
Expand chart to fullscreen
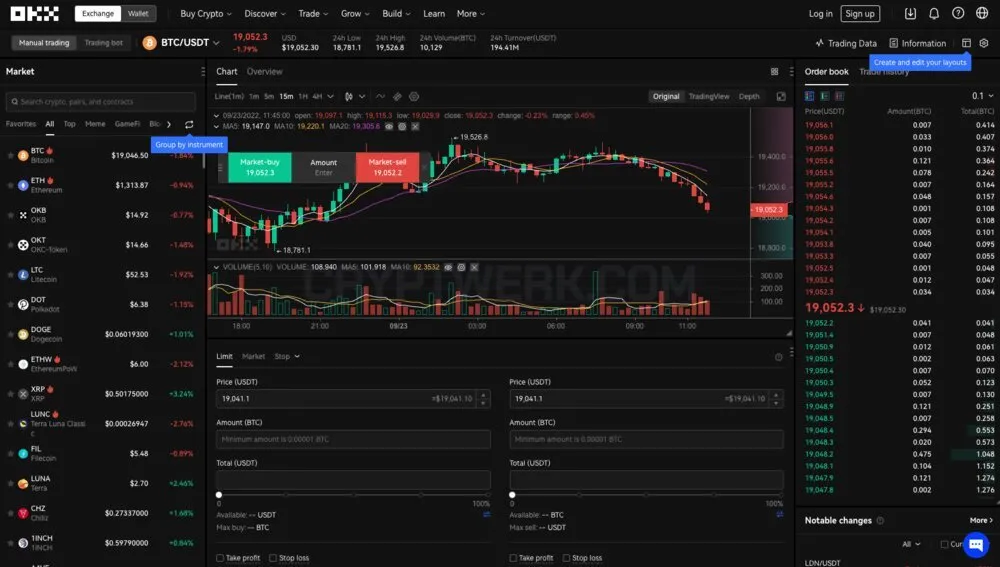point(781,96)
